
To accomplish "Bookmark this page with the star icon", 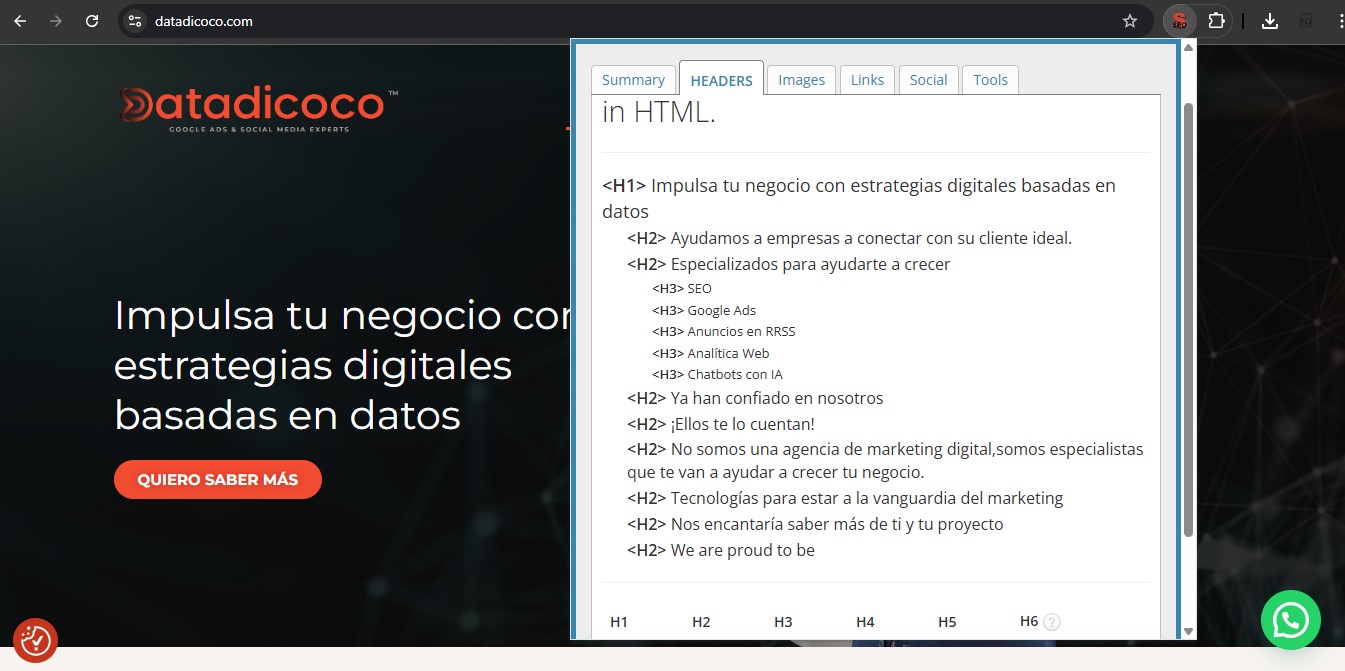I will click(1130, 21).
